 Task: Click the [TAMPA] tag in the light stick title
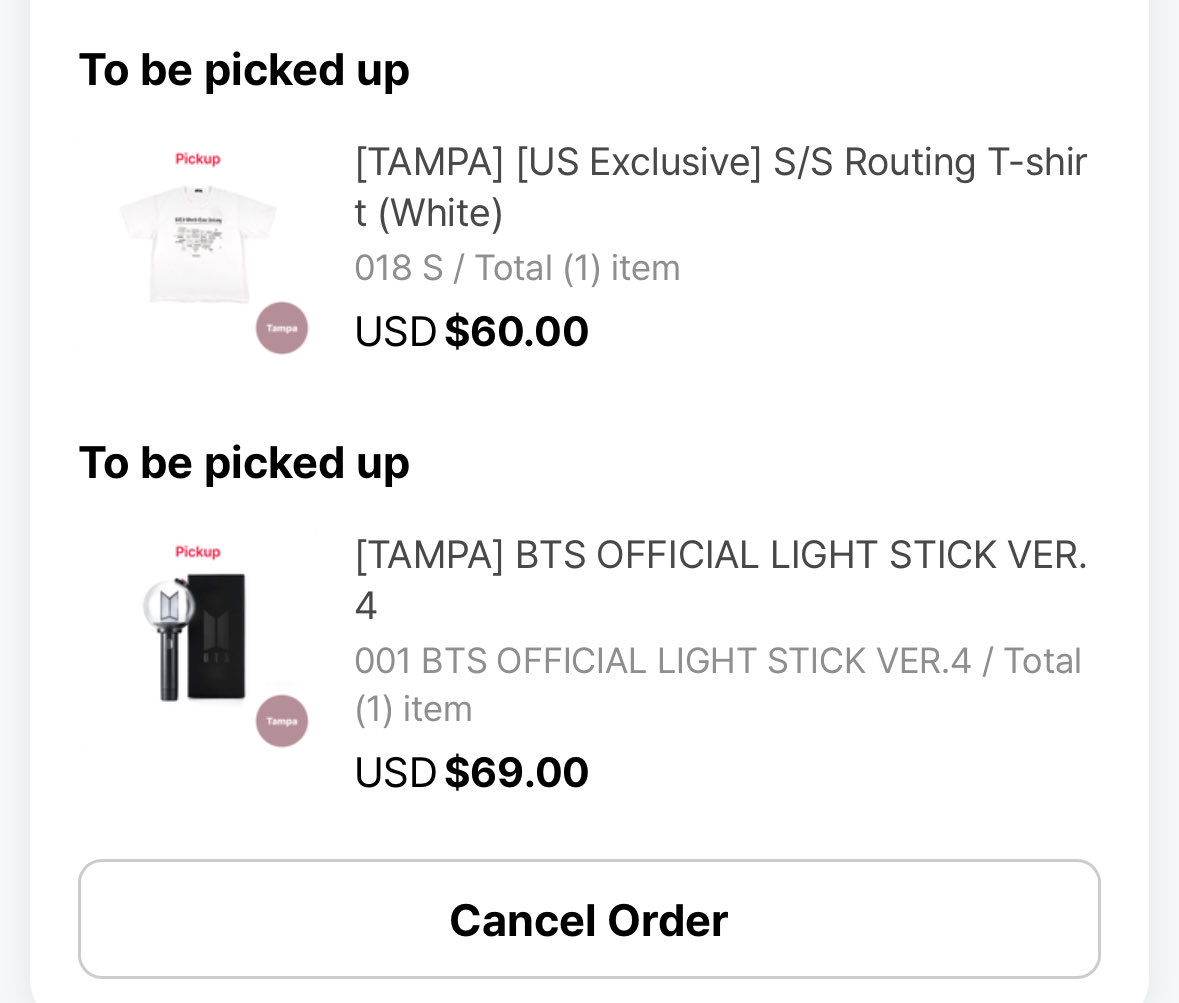[x=429, y=556]
